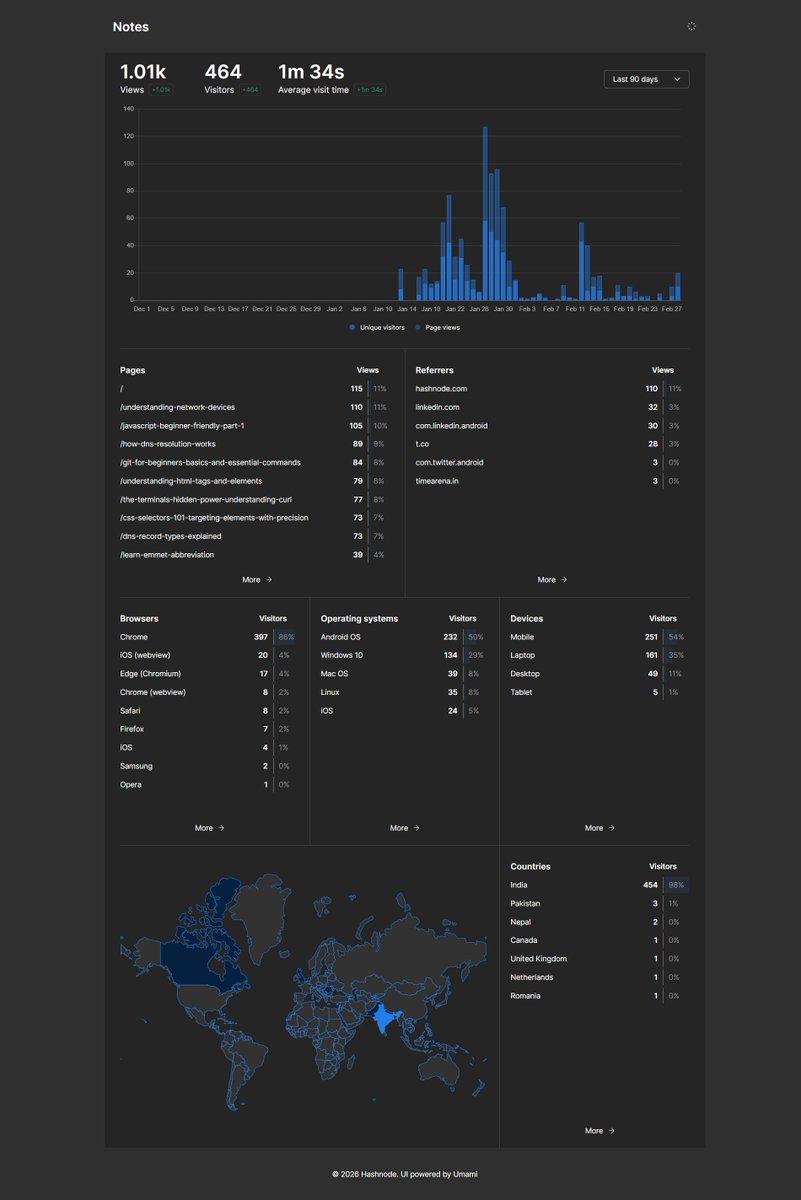
Task: Click More under the Devices list
Action: [600, 828]
